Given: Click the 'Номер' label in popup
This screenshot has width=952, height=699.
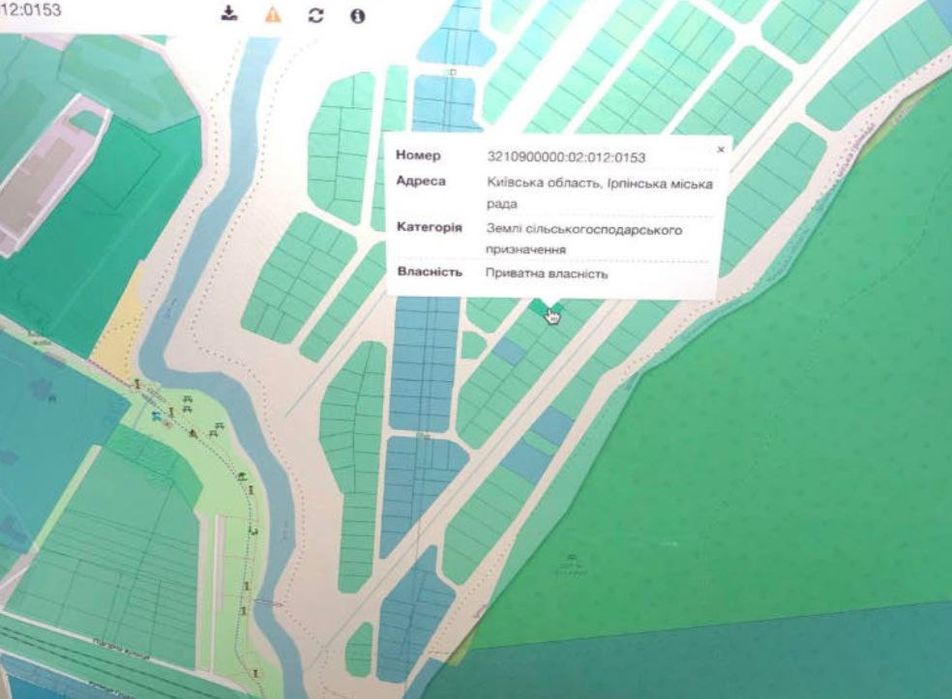Looking at the screenshot, I should click(418, 155).
